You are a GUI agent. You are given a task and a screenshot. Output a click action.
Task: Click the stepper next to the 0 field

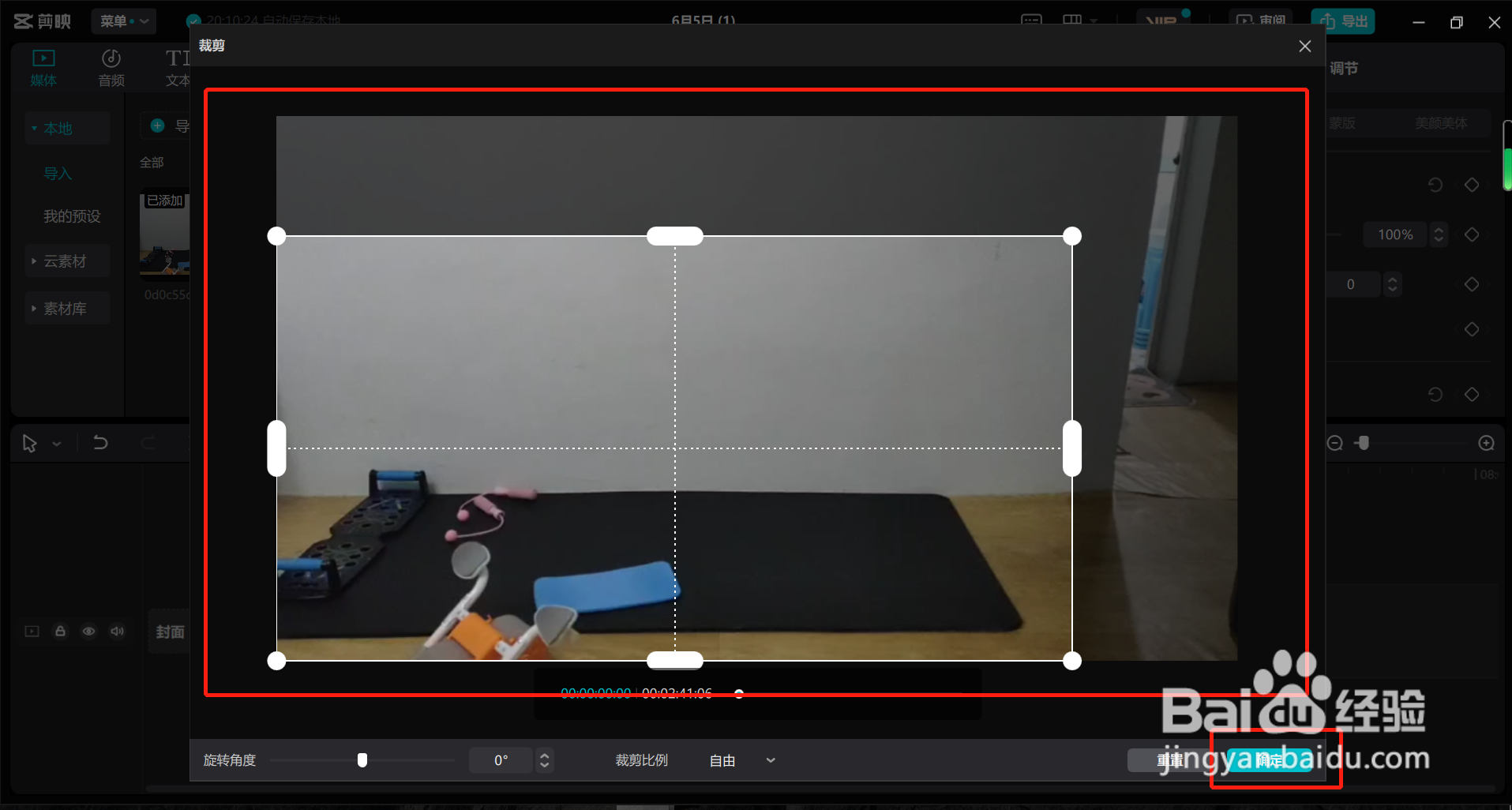[x=1393, y=284]
